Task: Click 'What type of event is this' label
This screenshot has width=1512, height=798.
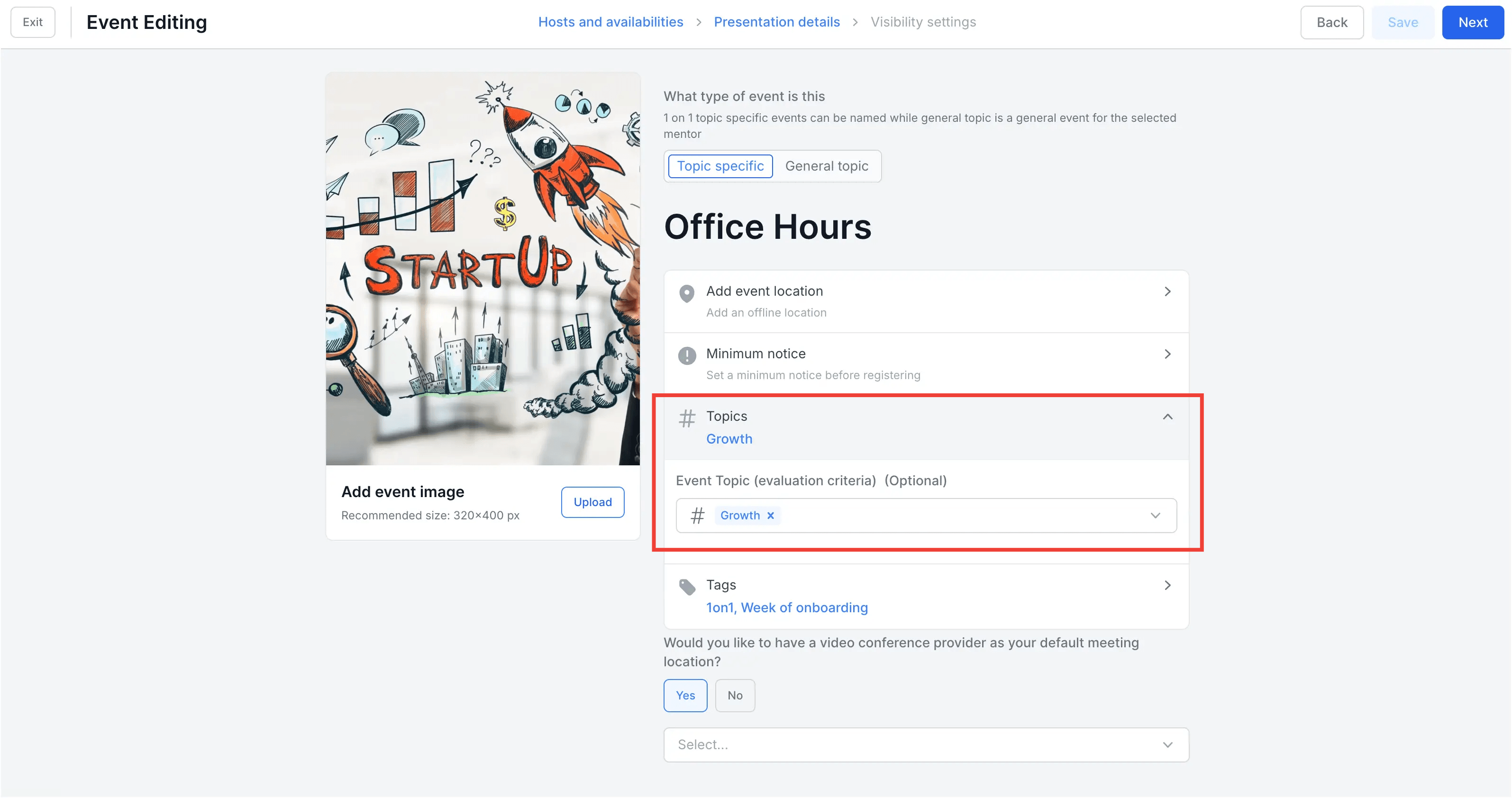Action: coord(744,96)
